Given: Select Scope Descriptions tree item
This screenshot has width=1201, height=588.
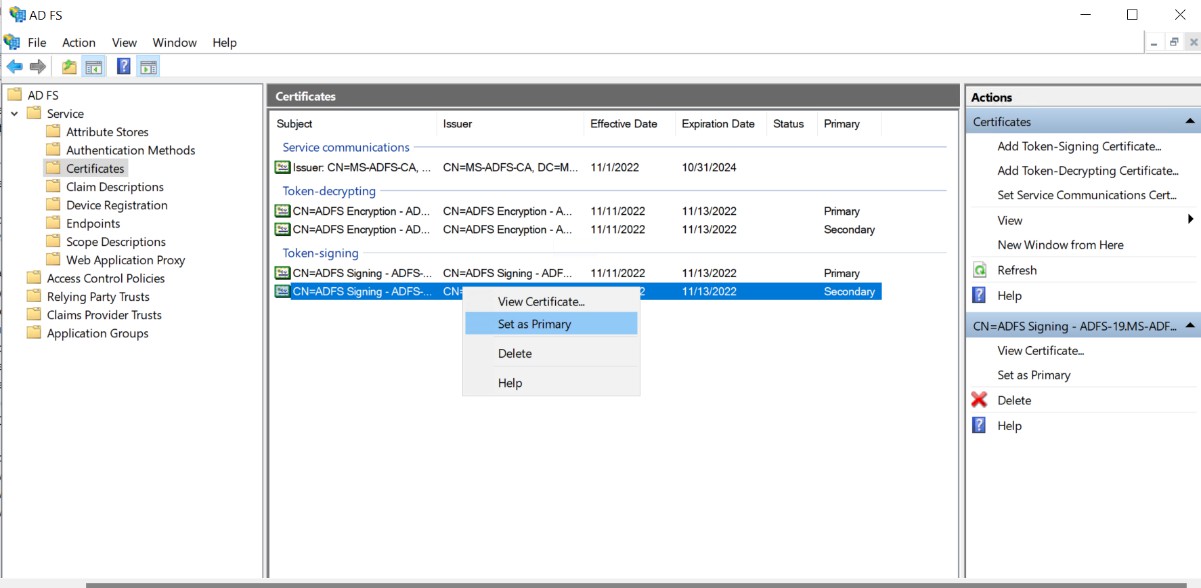Looking at the screenshot, I should pos(116,242).
